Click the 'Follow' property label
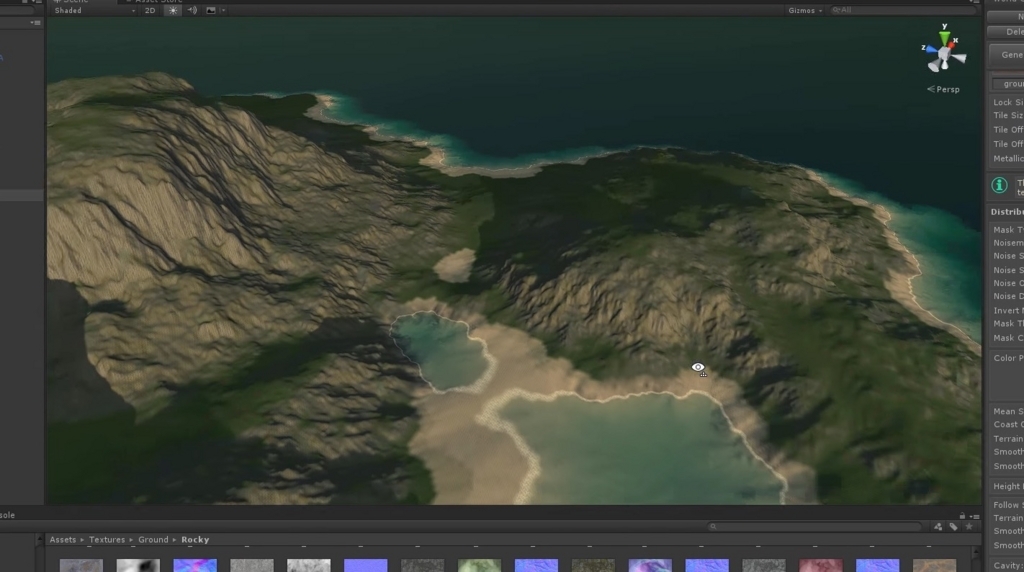The image size is (1024, 572). pos(1008,505)
